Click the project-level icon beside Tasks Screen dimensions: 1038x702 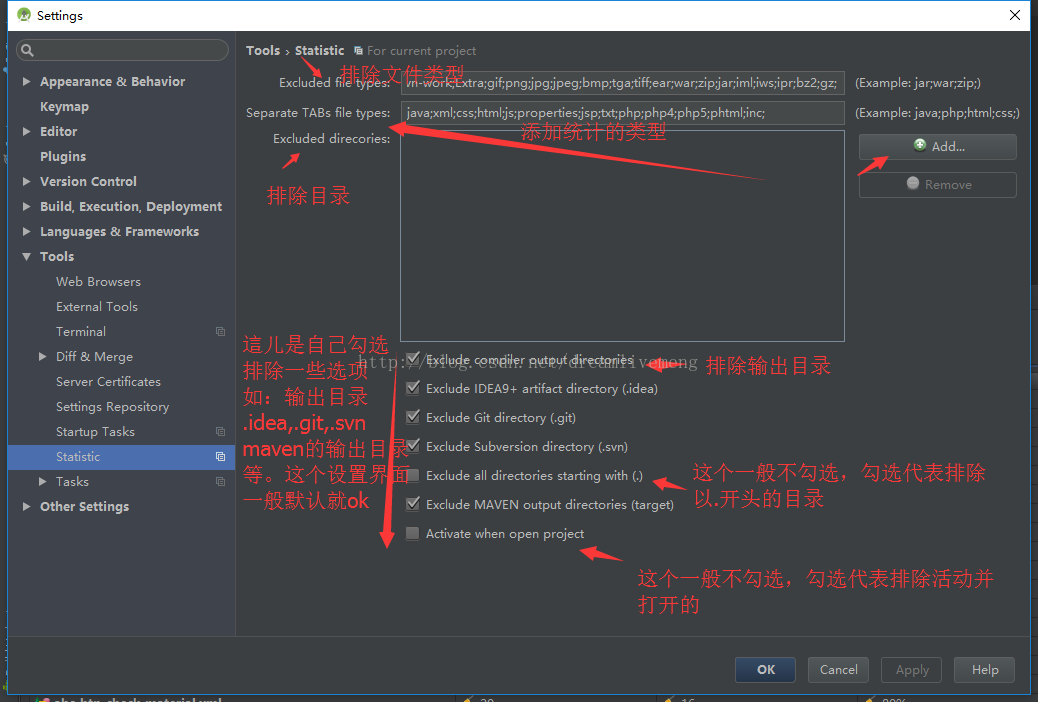point(220,481)
